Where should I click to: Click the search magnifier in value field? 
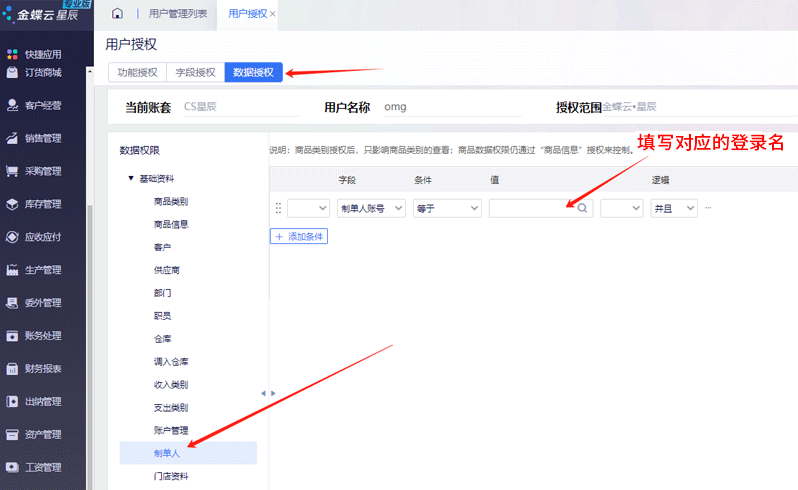coord(582,208)
